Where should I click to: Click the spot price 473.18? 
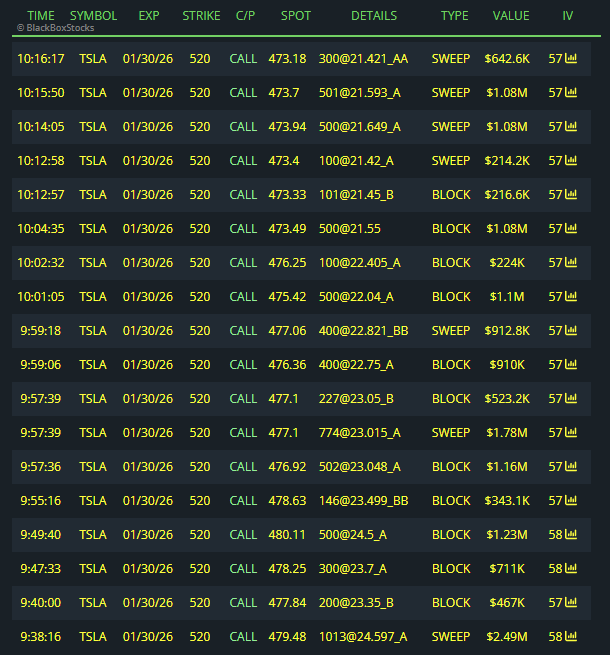coord(287,58)
